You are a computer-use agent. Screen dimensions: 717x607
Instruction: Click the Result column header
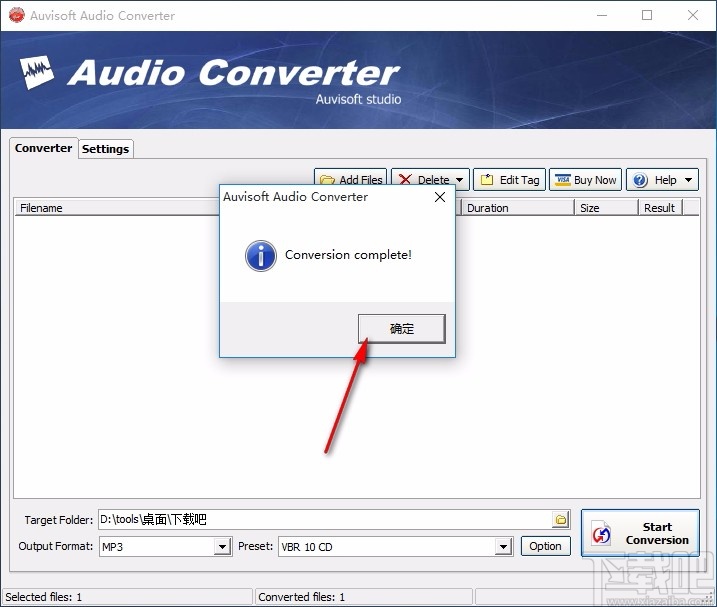[x=660, y=208]
